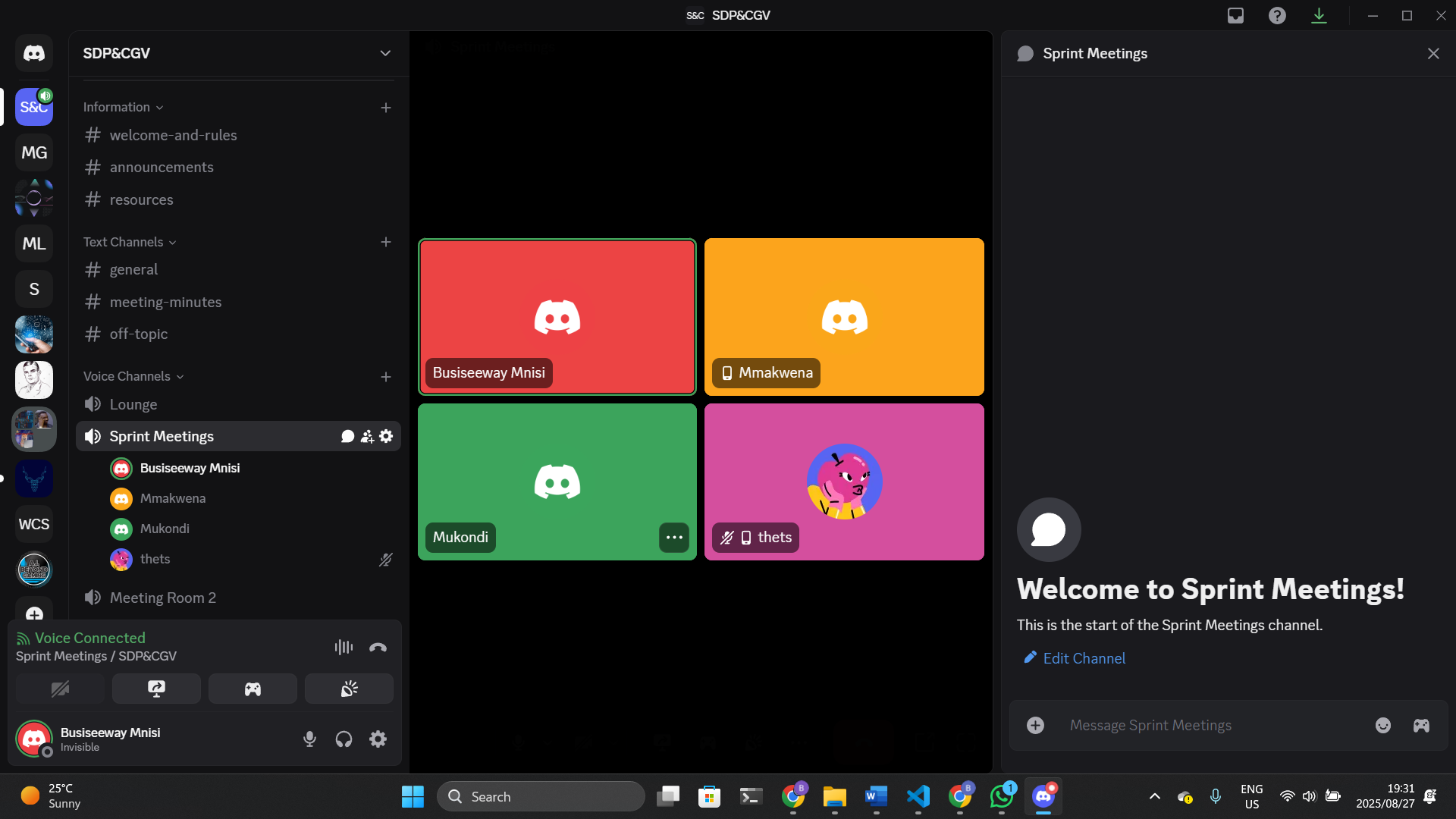Open system volume control
Viewport: 1456px width, 819px height.
[1310, 796]
